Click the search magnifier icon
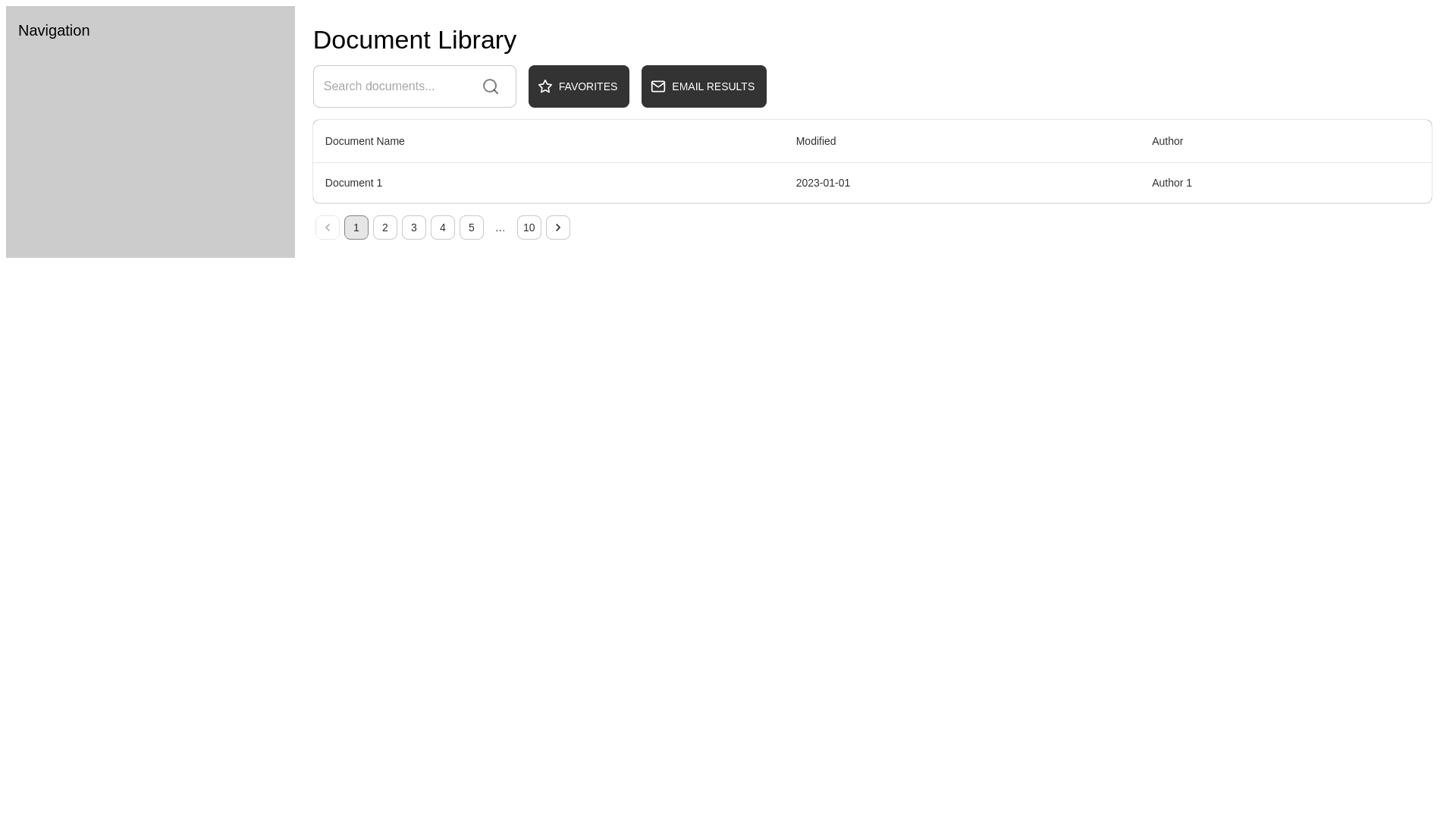Viewport: 1456px width, 819px height. point(491,86)
